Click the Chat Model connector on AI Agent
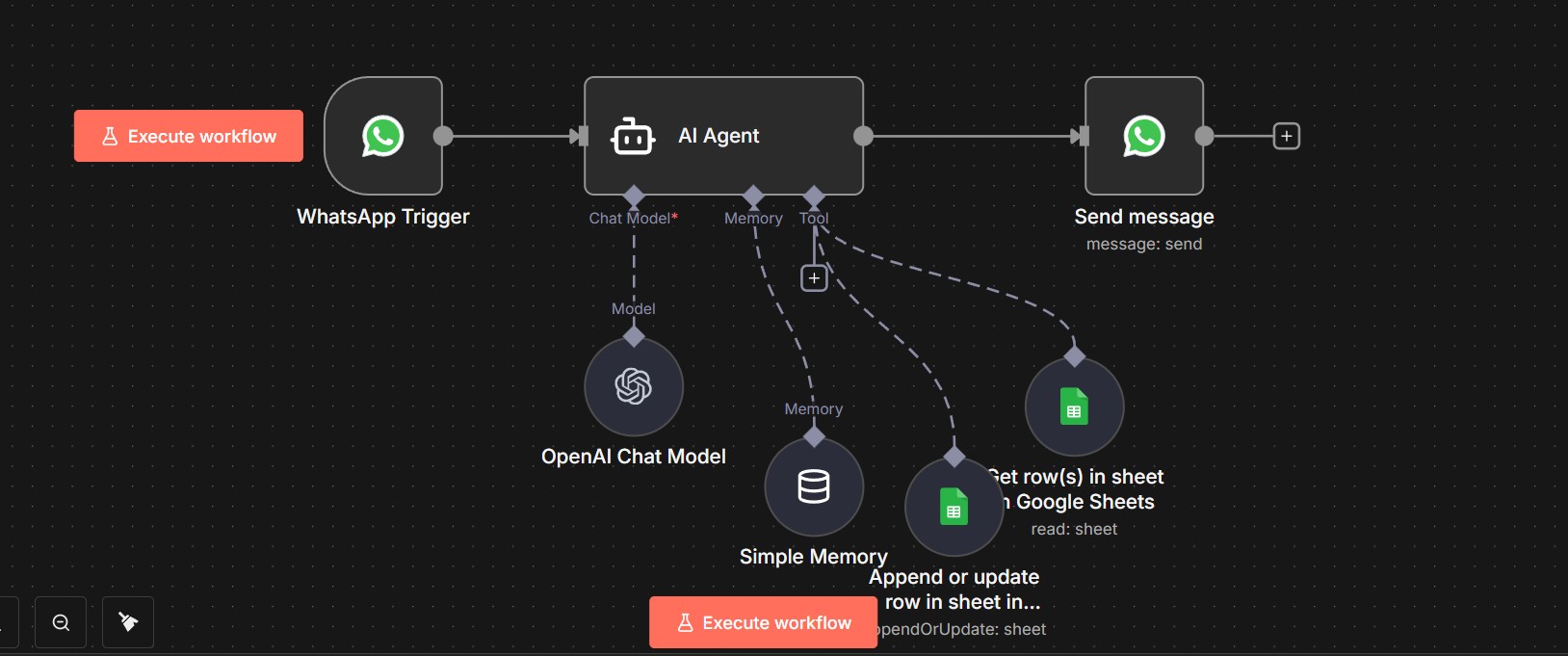 coord(634,197)
